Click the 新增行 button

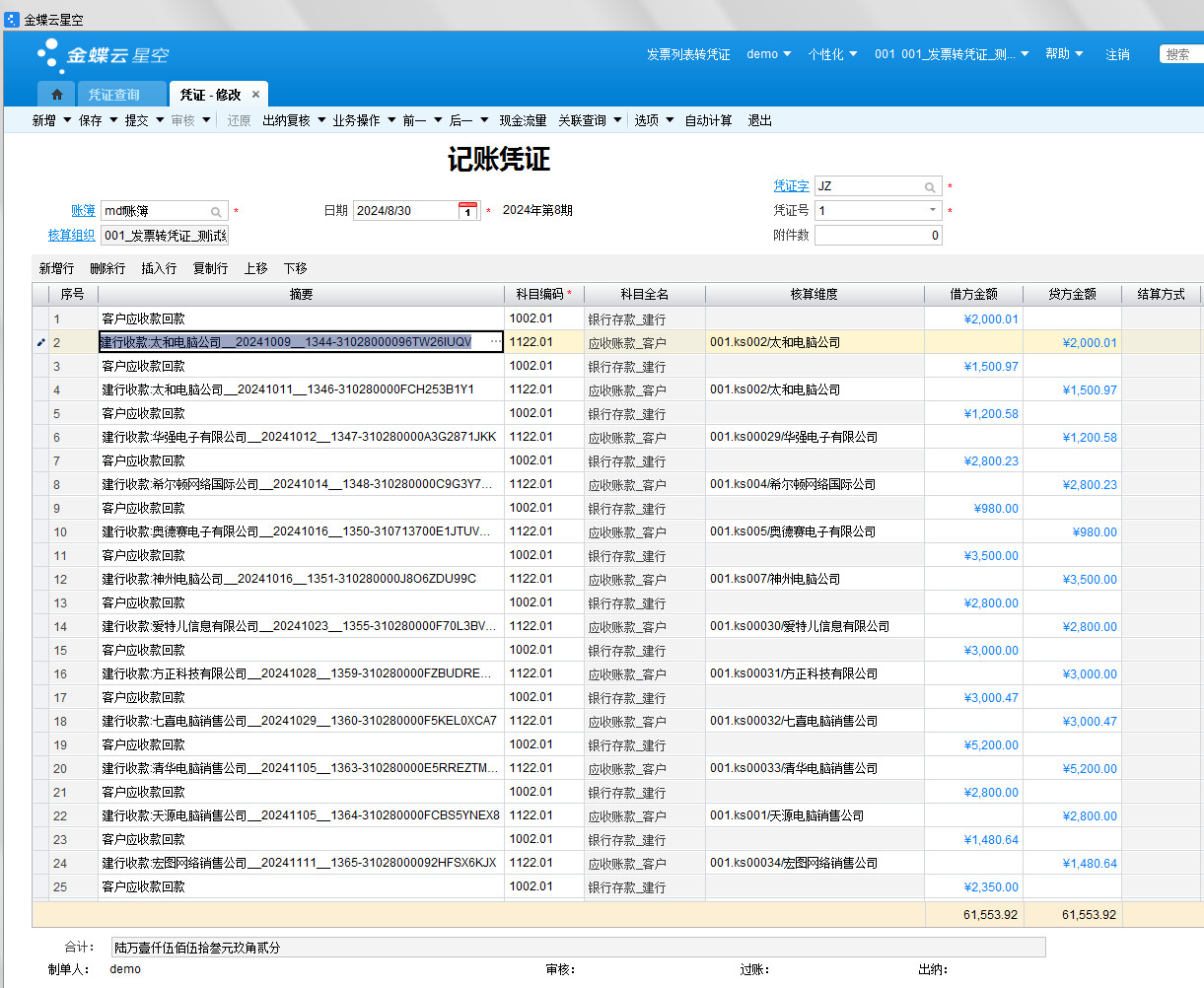pyautogui.click(x=56, y=268)
